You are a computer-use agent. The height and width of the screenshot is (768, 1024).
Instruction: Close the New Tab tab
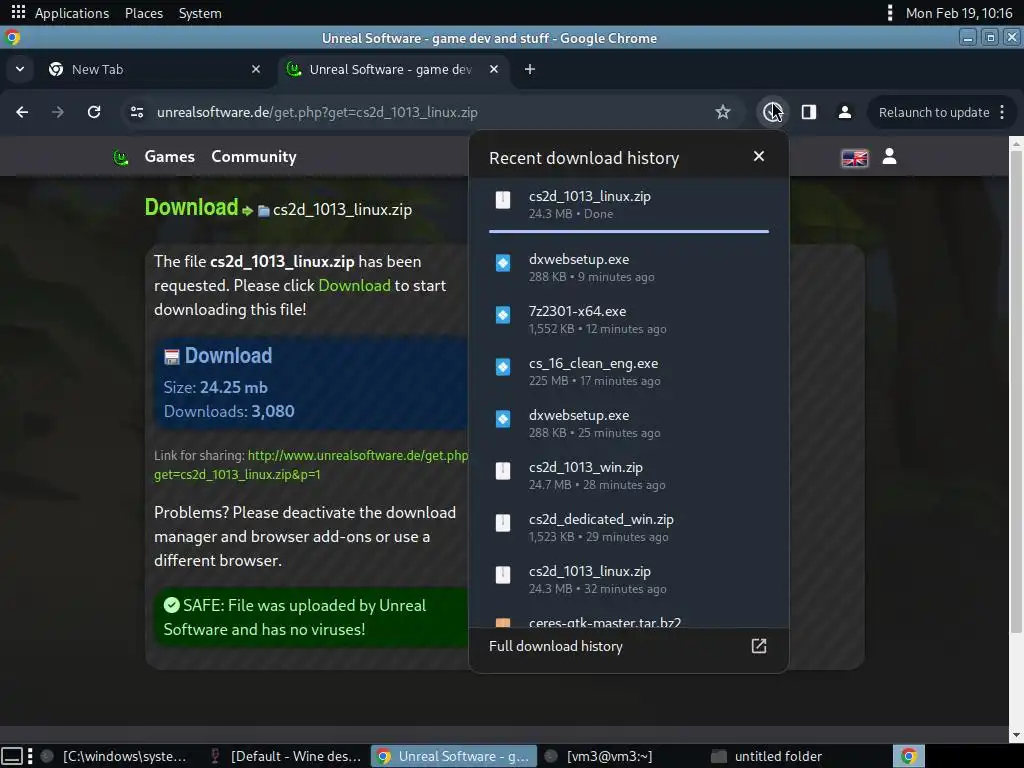tap(256, 69)
